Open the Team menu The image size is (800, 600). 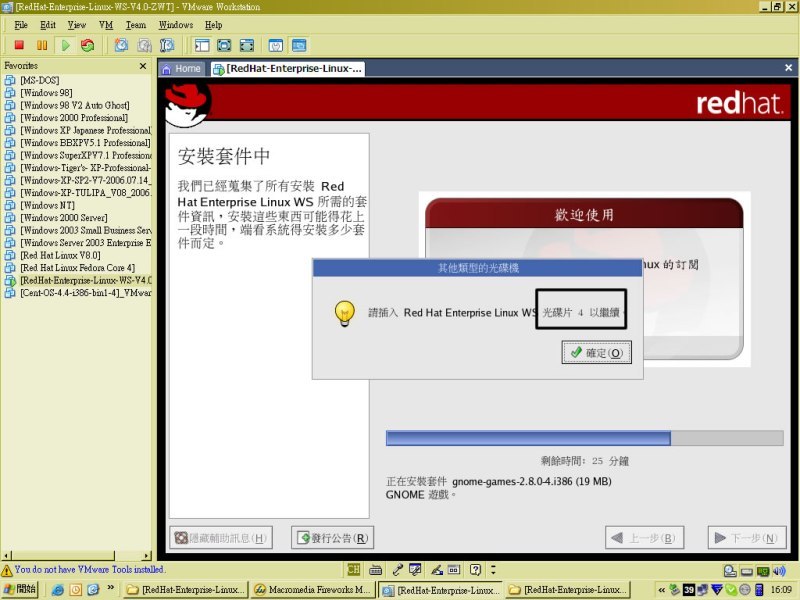[136, 25]
